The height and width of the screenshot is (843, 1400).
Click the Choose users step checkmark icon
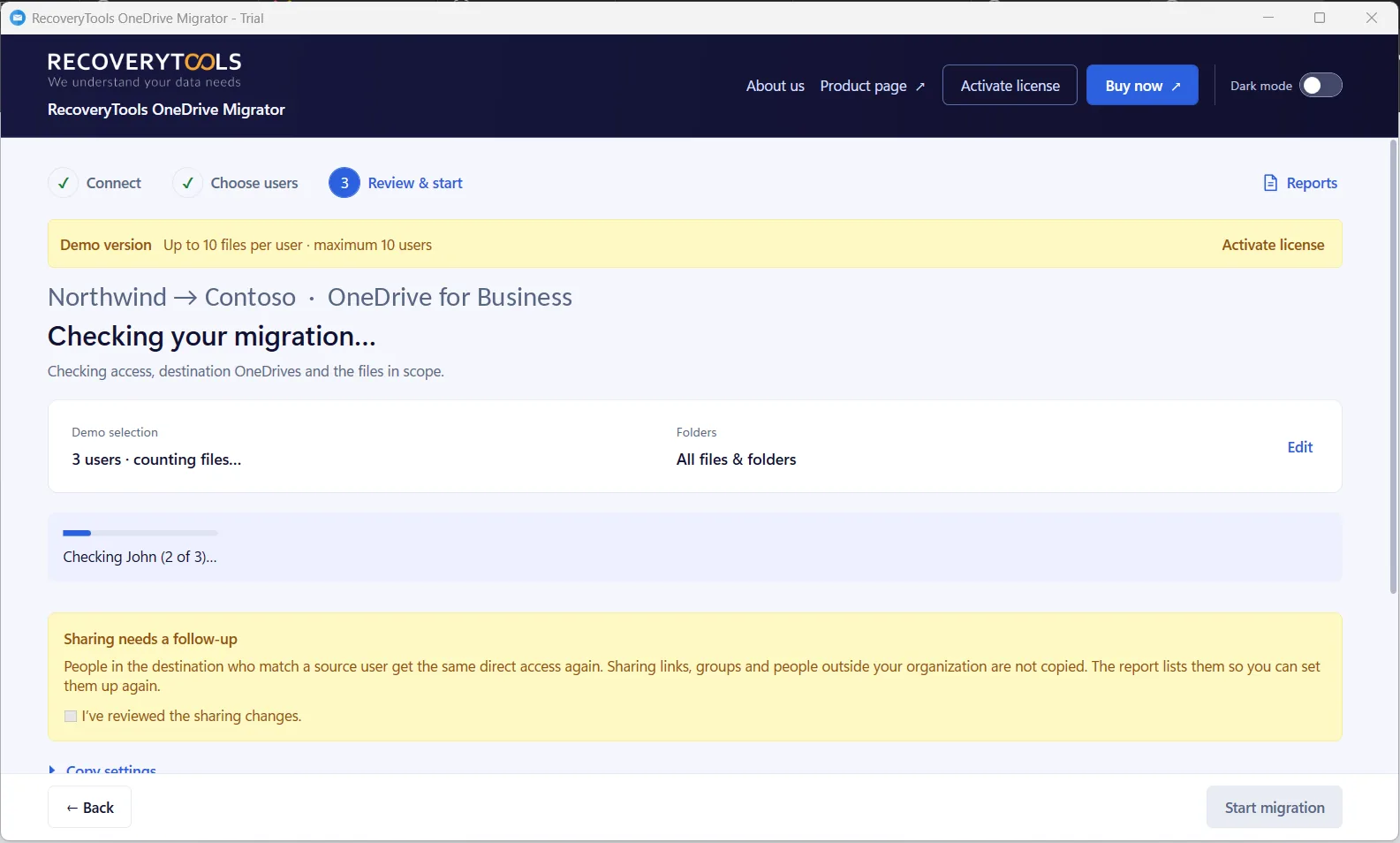(x=187, y=183)
